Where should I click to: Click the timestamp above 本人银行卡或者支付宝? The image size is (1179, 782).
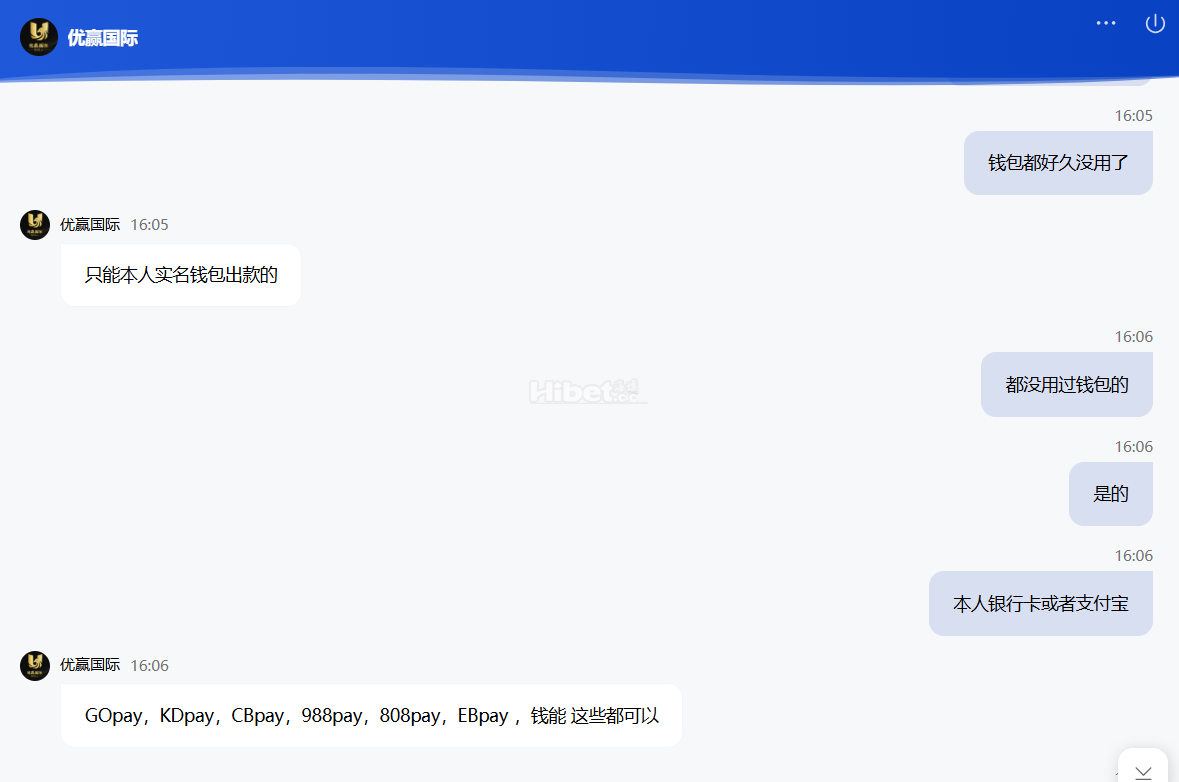click(x=1133, y=556)
